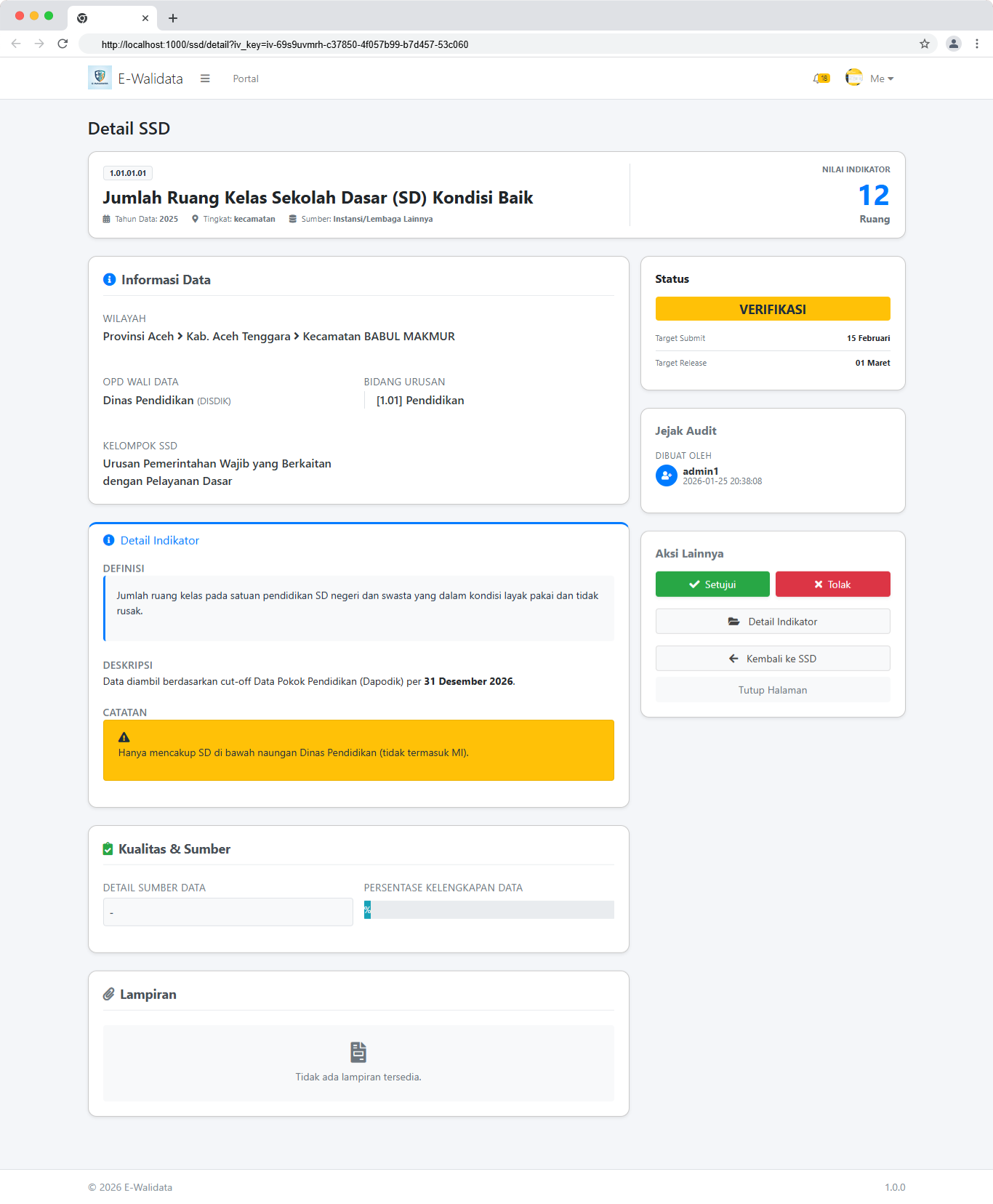Click the admin1 user icon in Jejak Audit
The image size is (993, 1204).
pos(666,475)
